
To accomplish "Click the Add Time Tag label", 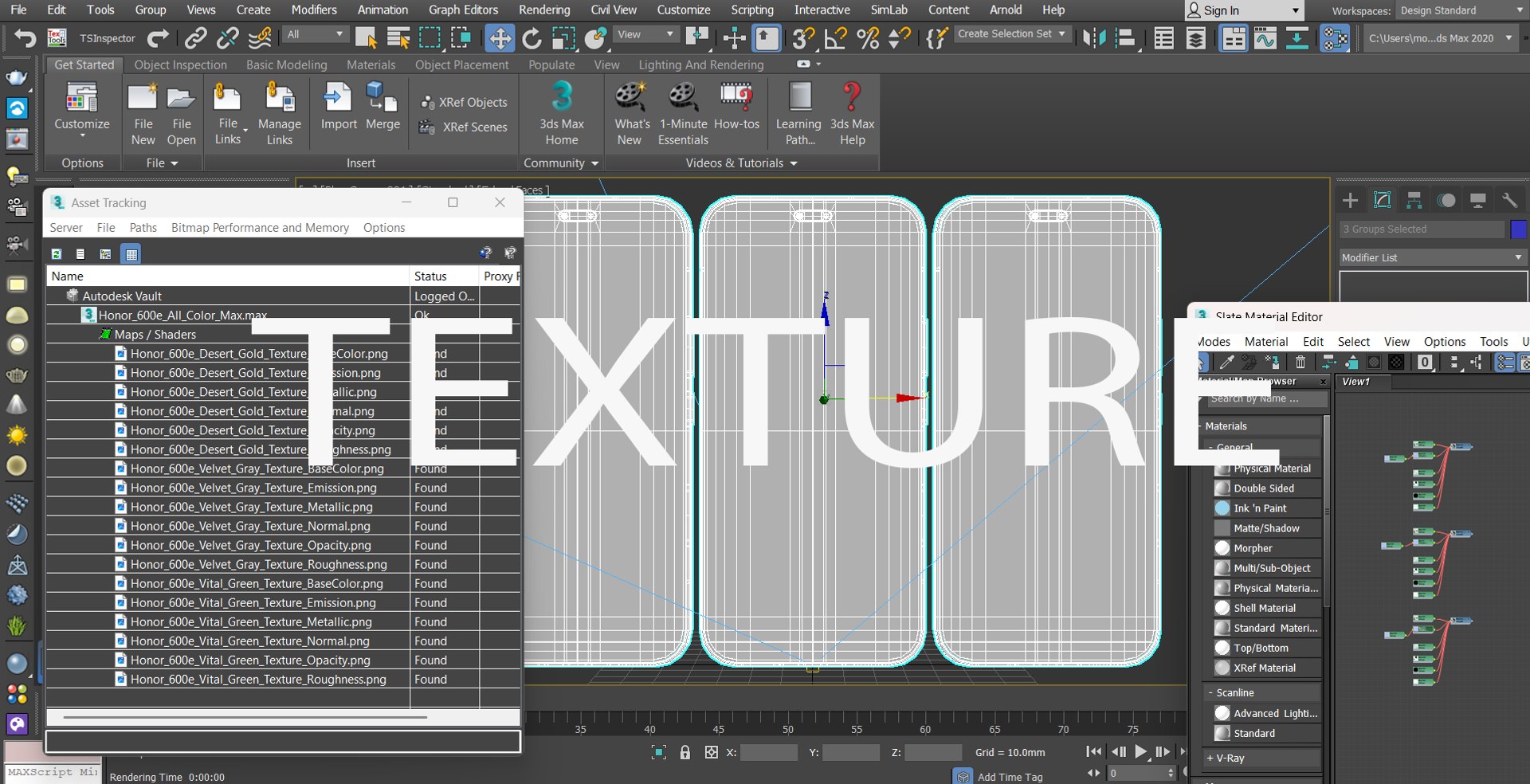I will pos(1010,777).
